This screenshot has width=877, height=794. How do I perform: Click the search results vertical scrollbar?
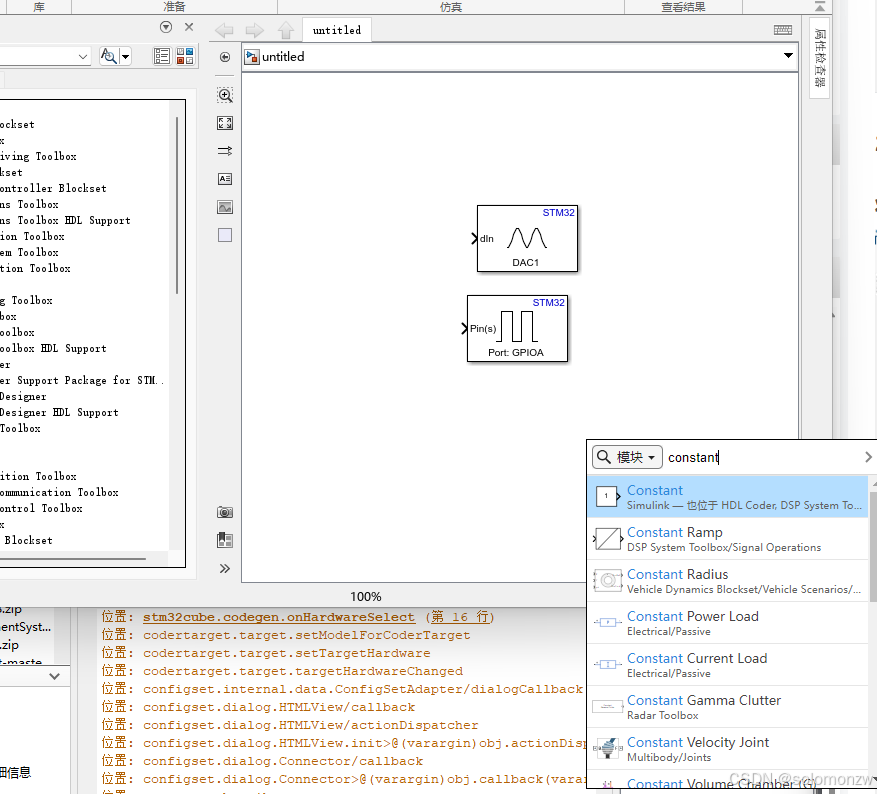(873, 545)
